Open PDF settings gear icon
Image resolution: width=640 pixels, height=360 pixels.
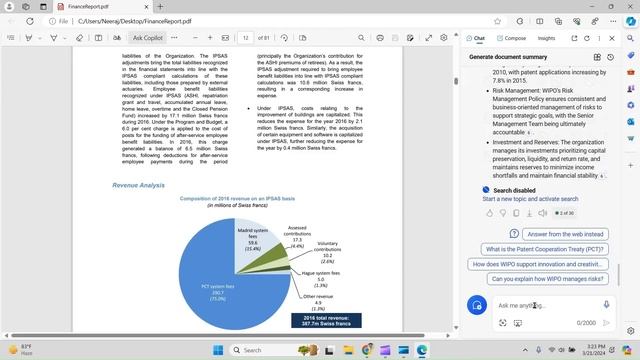tap(444, 38)
